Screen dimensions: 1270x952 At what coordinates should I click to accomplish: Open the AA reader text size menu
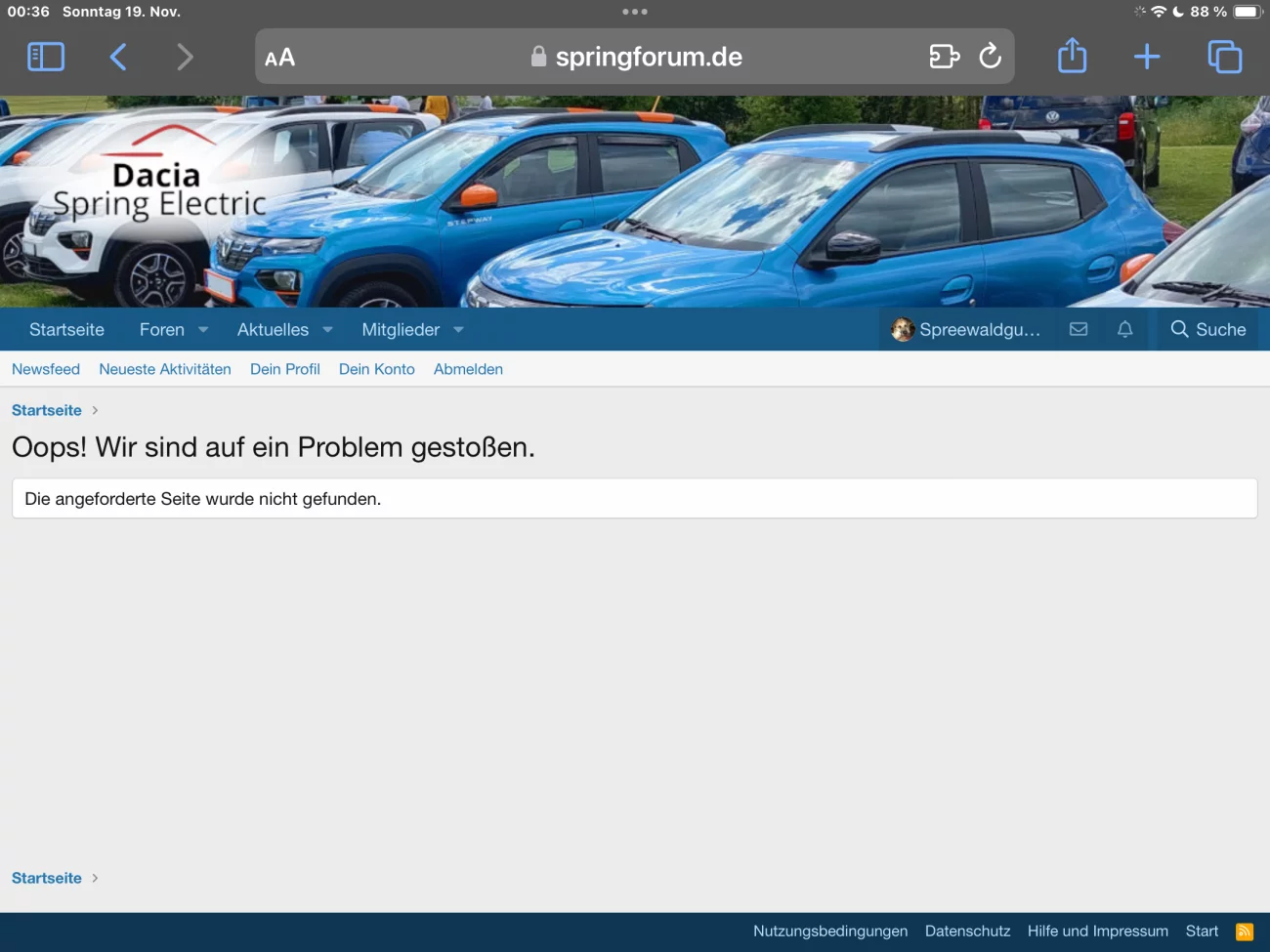[x=279, y=58]
